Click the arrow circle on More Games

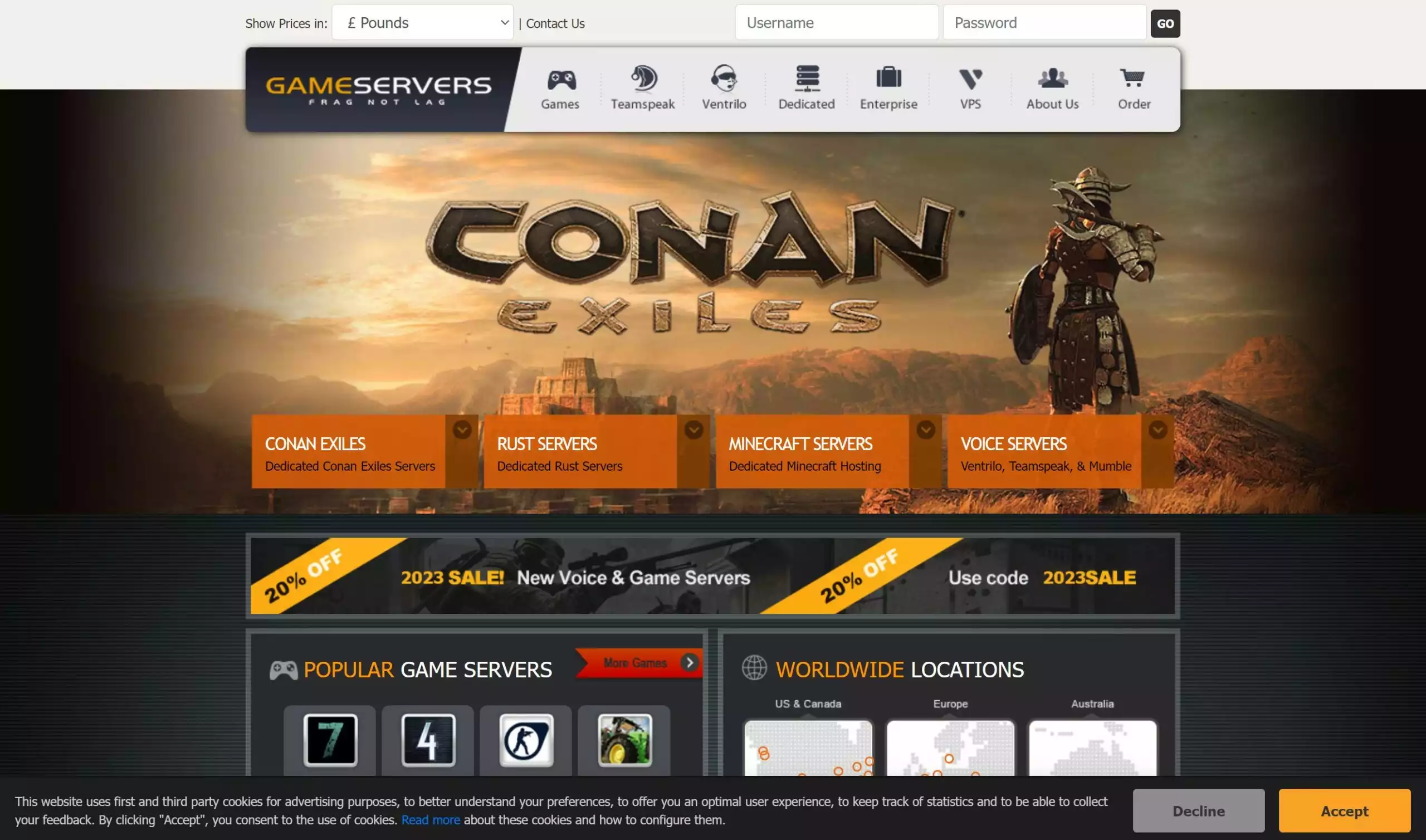pos(689,663)
